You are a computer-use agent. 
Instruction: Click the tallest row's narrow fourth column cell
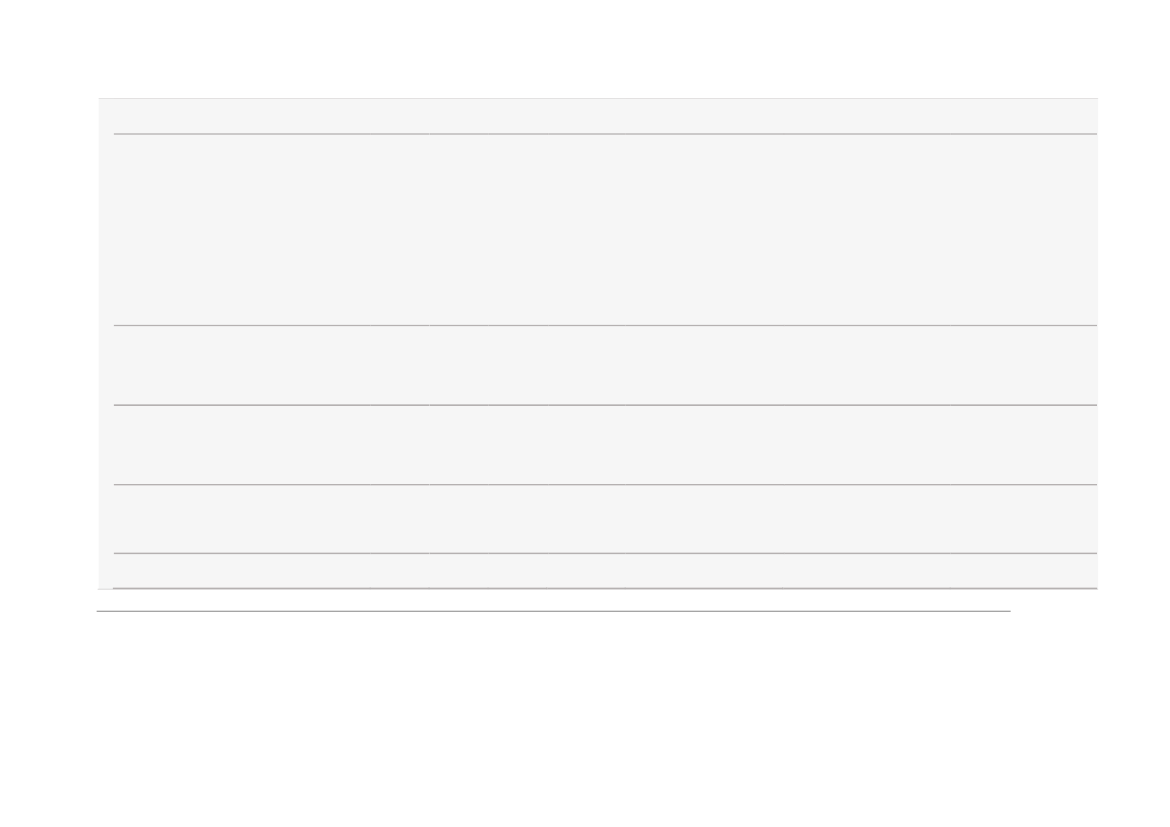518,230
